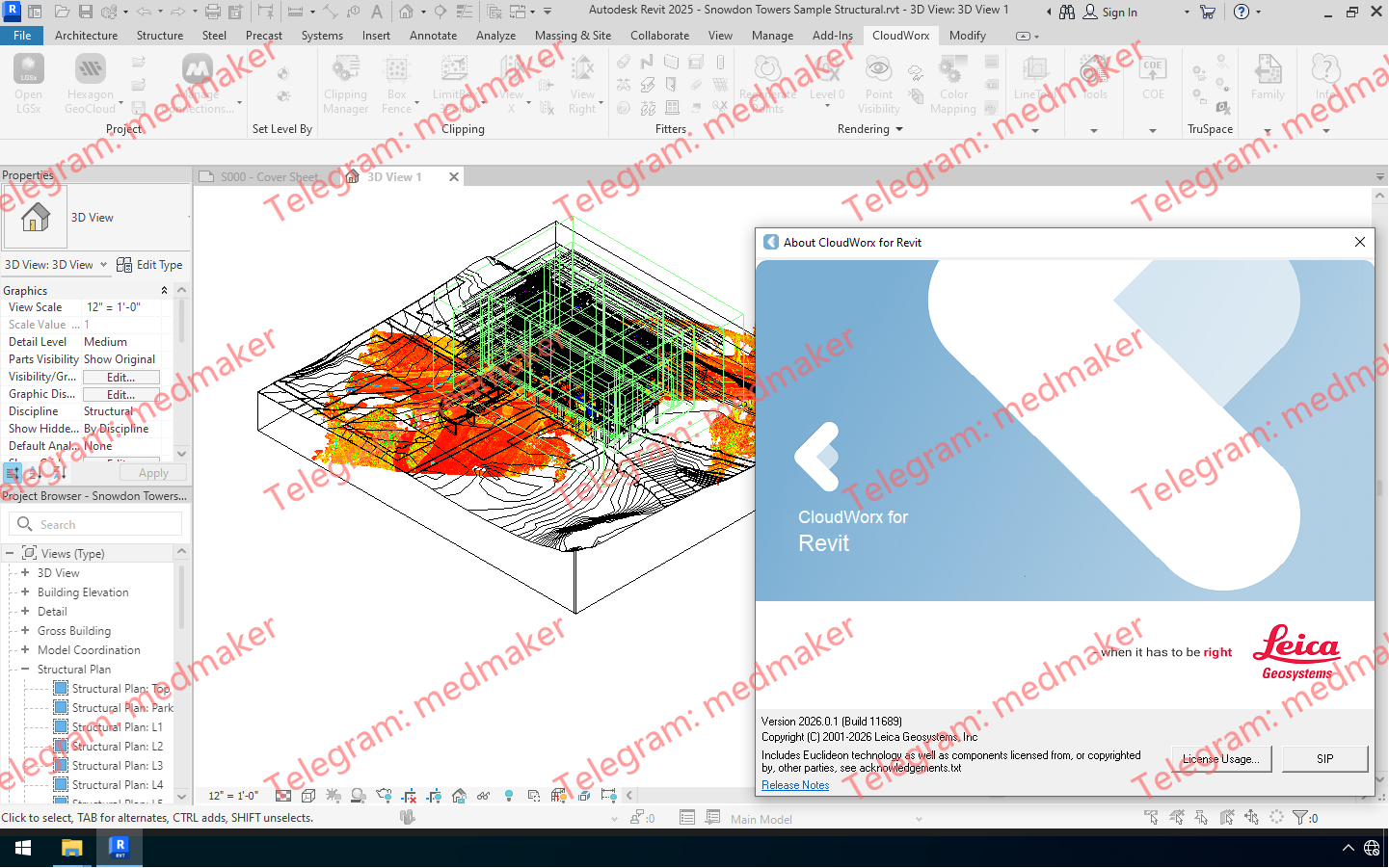Image resolution: width=1389 pixels, height=868 pixels.
Task: Open the Autodesk App Store cart icon
Action: pos(1207,12)
